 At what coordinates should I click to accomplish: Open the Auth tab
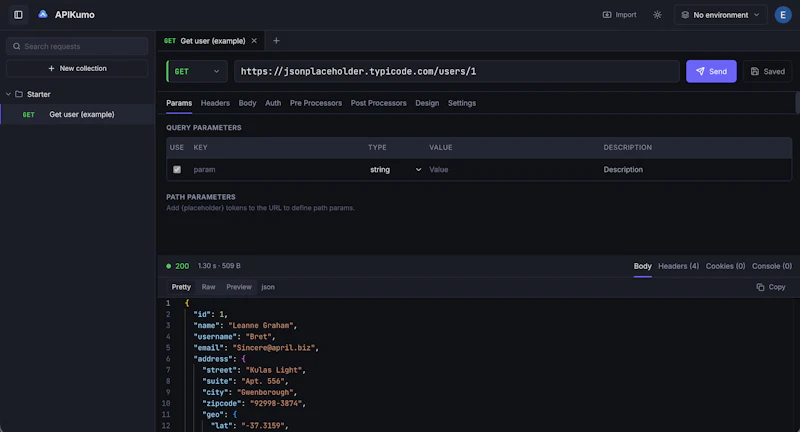[x=273, y=103]
